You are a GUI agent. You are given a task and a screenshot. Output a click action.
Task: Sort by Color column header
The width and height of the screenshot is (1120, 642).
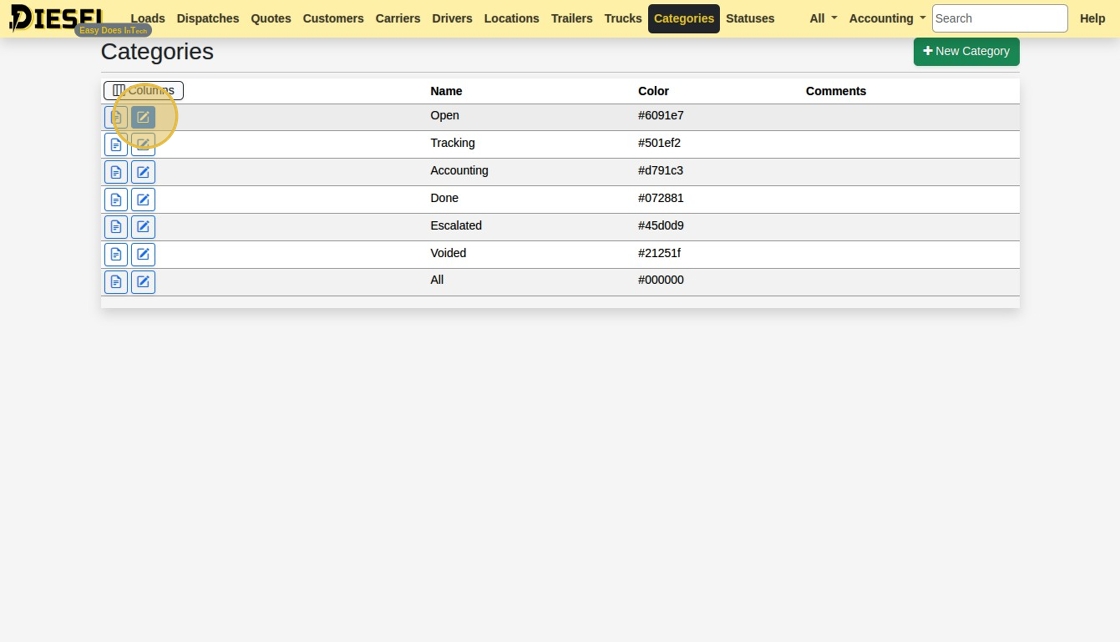click(653, 91)
